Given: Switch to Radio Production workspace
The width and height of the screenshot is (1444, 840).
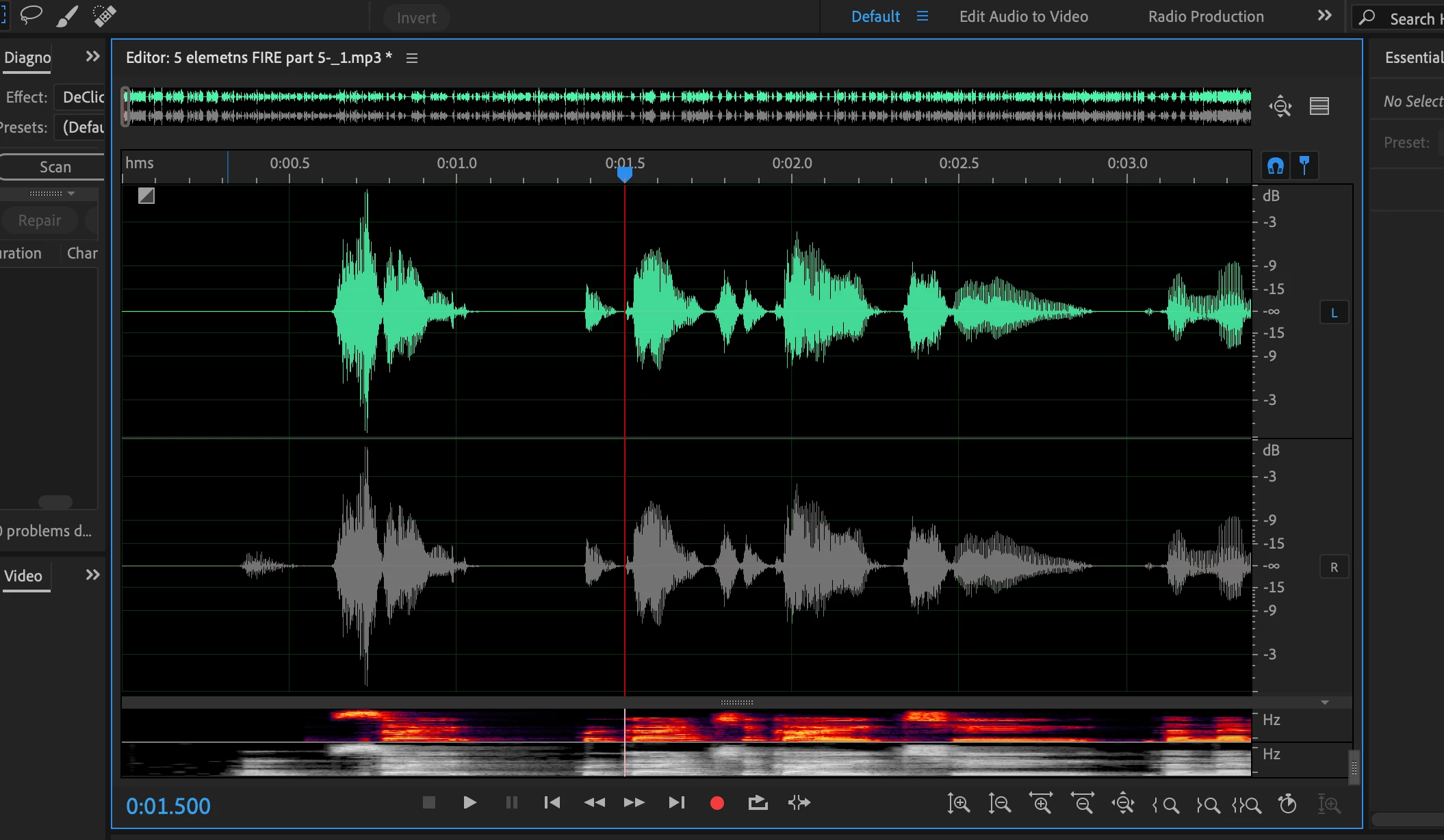Looking at the screenshot, I should point(1206,16).
